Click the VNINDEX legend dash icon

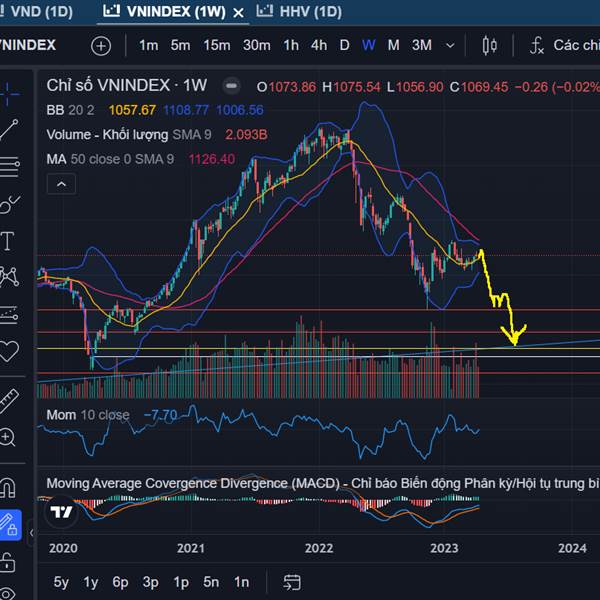[x=231, y=86]
